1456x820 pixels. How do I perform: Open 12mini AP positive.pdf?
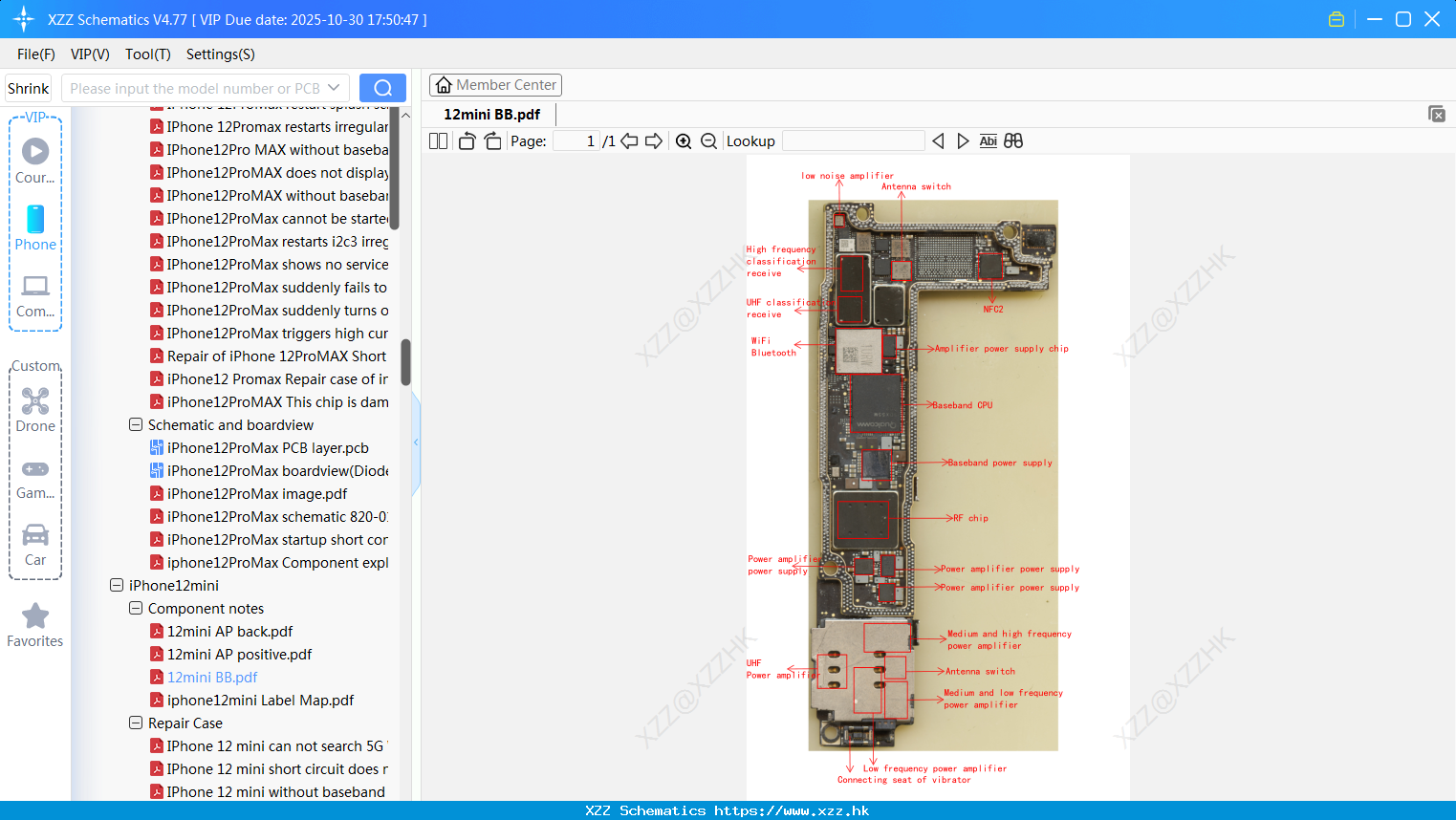pos(239,654)
